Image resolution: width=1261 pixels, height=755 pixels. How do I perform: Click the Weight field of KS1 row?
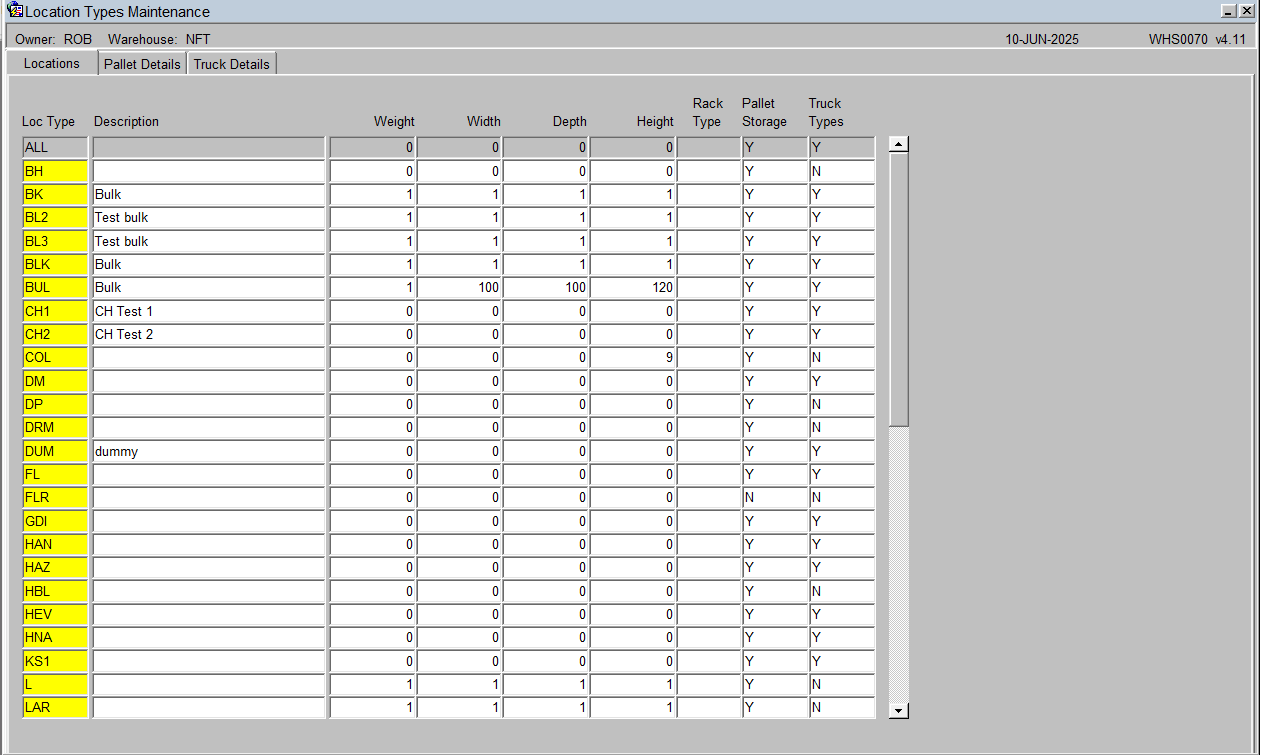372,661
